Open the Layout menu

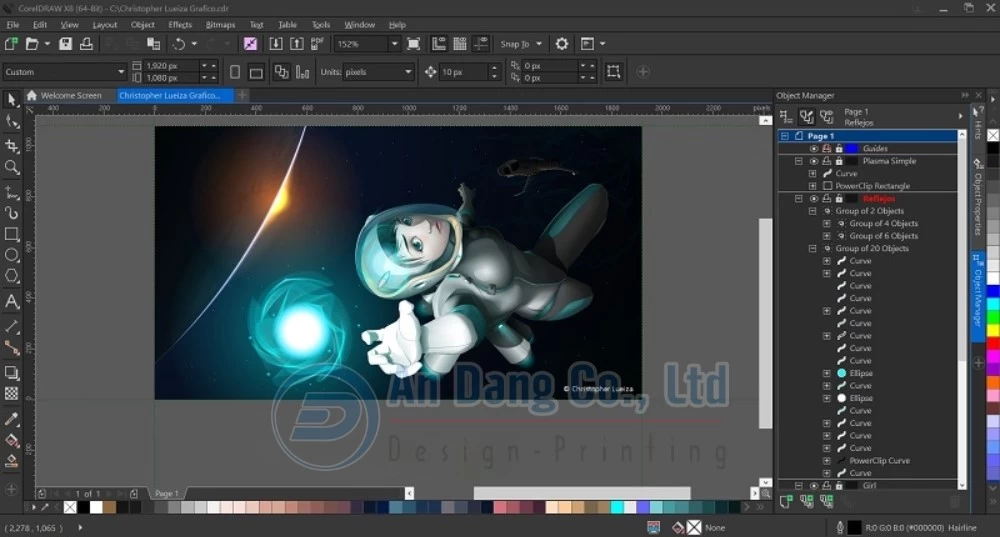pos(105,25)
